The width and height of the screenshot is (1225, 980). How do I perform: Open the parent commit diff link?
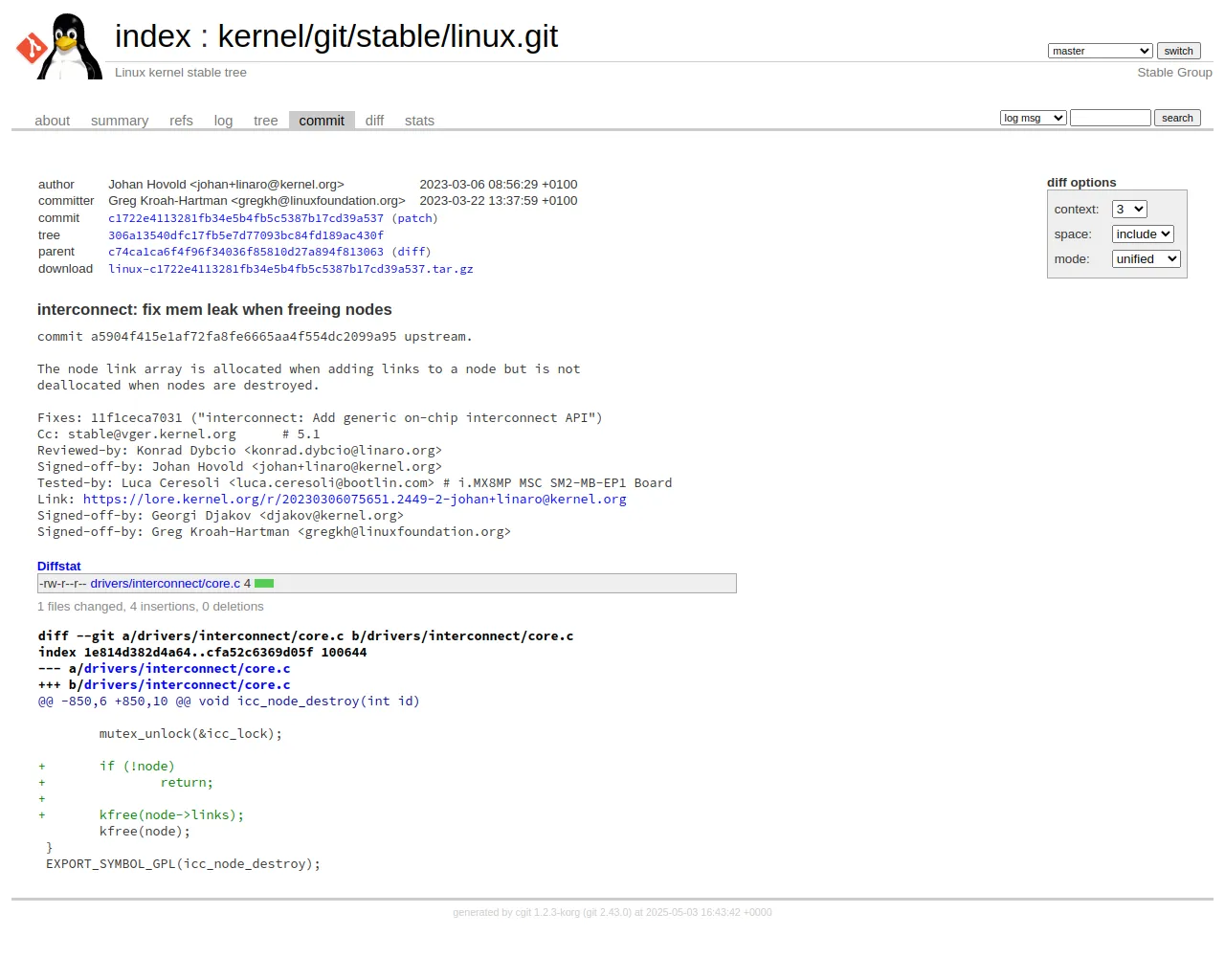[413, 252]
